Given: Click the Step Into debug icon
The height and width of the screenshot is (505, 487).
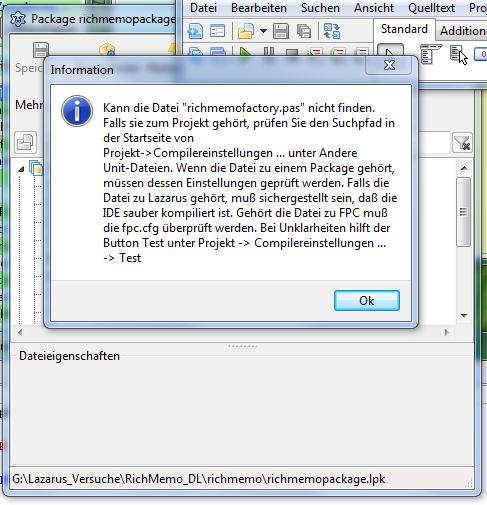Looking at the screenshot, I should point(316,52).
